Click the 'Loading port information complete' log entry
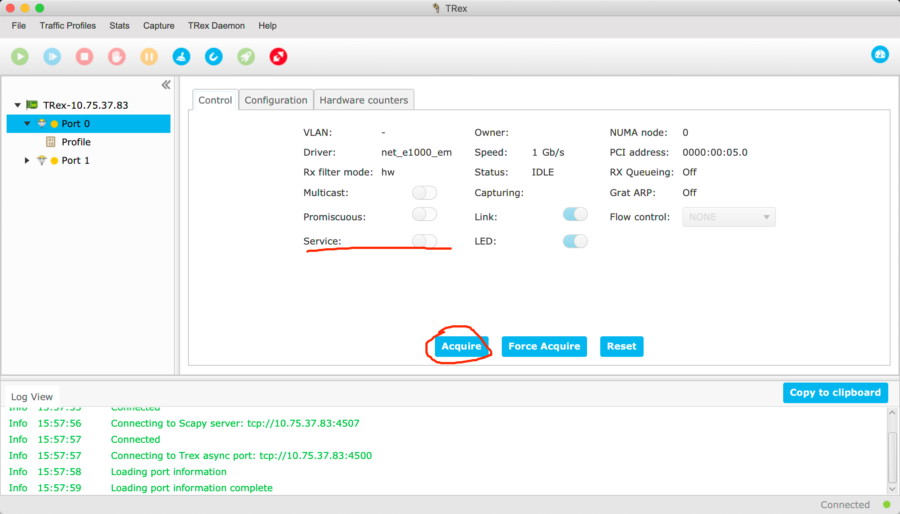Screen dimensions: 900x514 (x=192, y=488)
